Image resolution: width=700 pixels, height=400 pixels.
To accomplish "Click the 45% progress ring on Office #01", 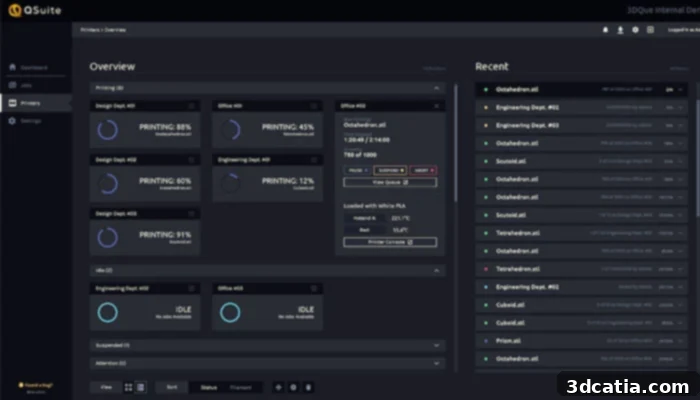I will click(230, 130).
